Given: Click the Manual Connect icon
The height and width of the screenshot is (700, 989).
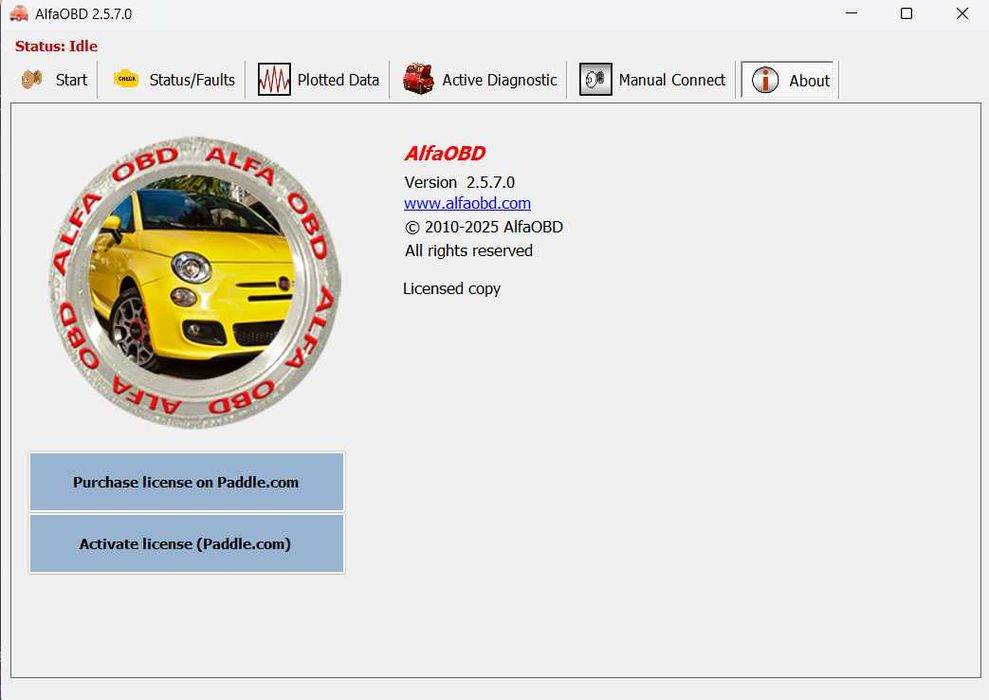Looking at the screenshot, I should click(595, 79).
